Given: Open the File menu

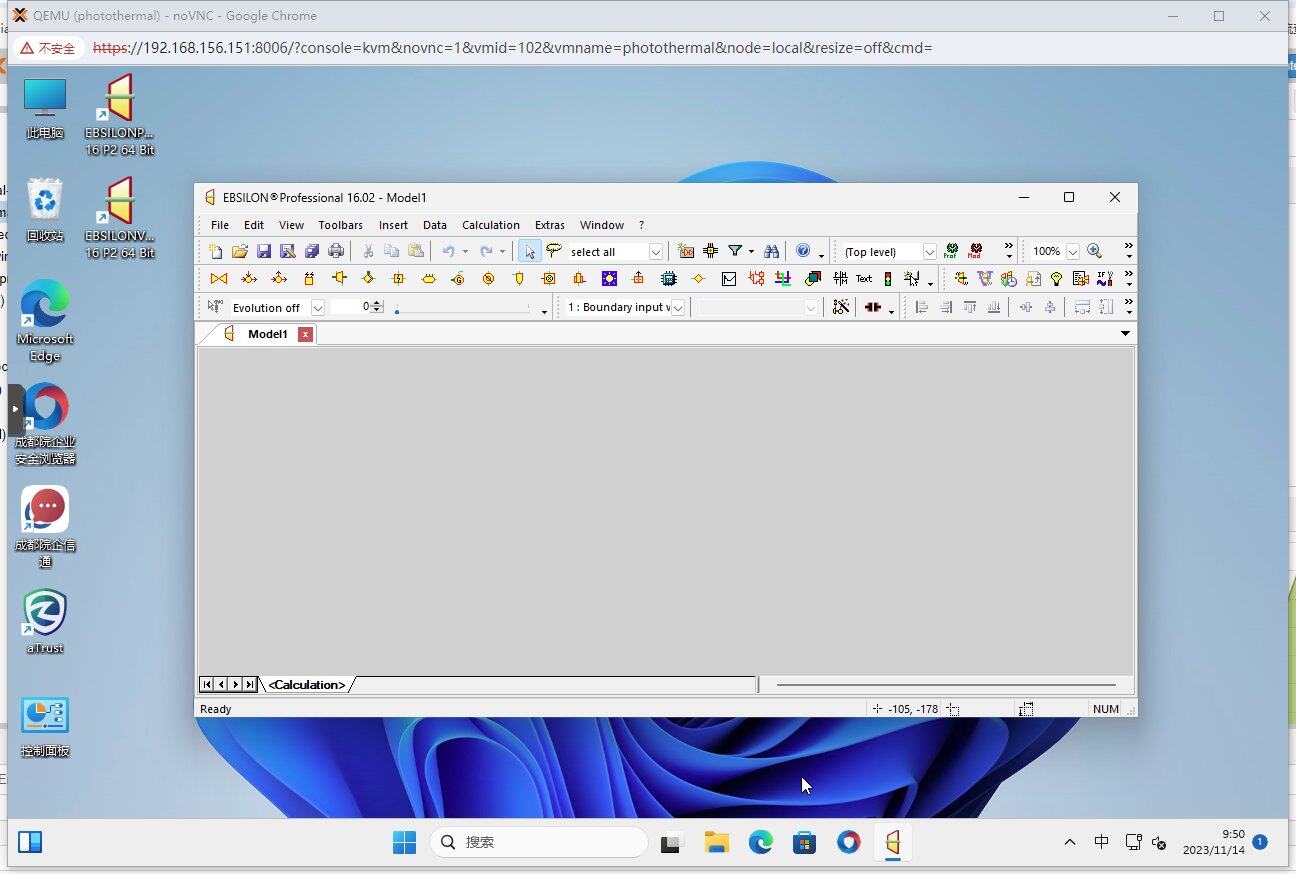Looking at the screenshot, I should pyautogui.click(x=220, y=225).
